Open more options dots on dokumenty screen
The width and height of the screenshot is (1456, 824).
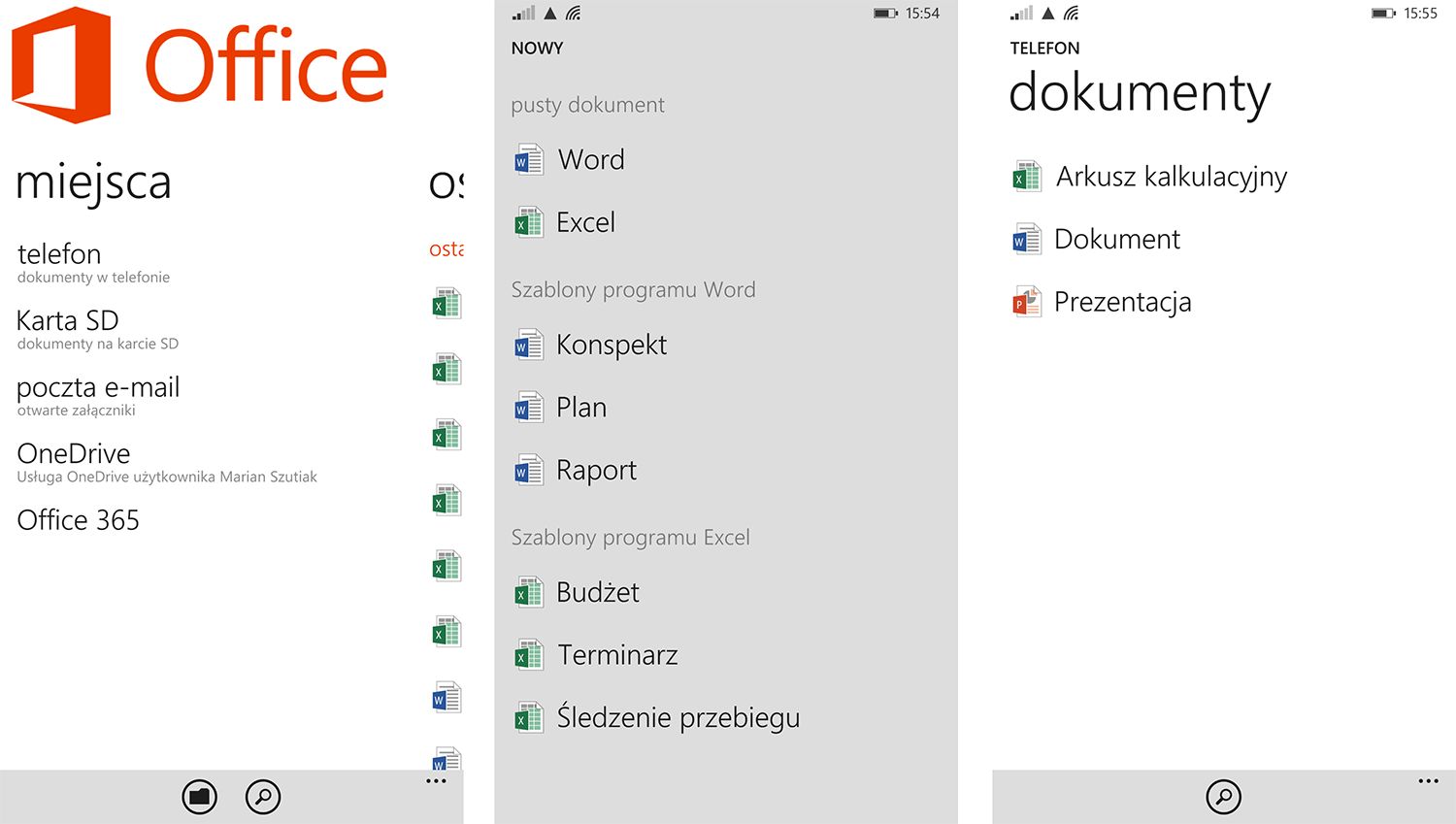click(x=1428, y=781)
